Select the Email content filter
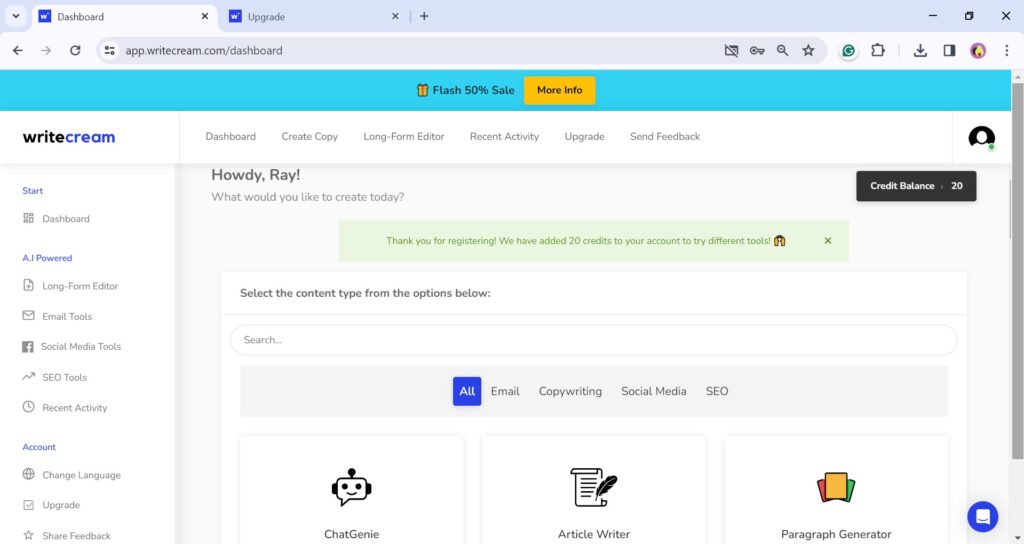This screenshot has height=544, width=1024. 505,391
